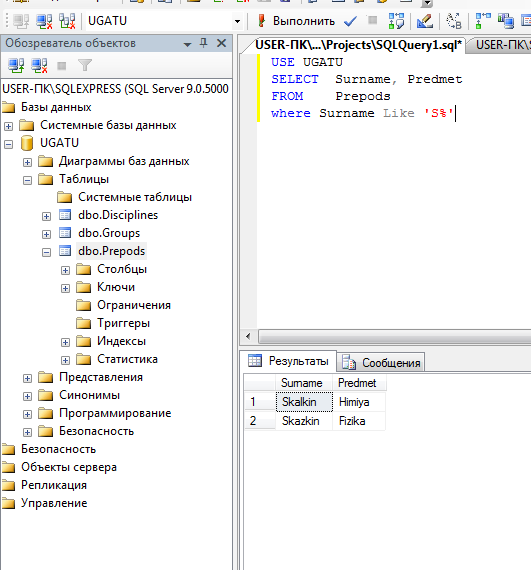531x570 pixels.
Task: Click the Filter funnel icon
Action: [x=85, y=65]
